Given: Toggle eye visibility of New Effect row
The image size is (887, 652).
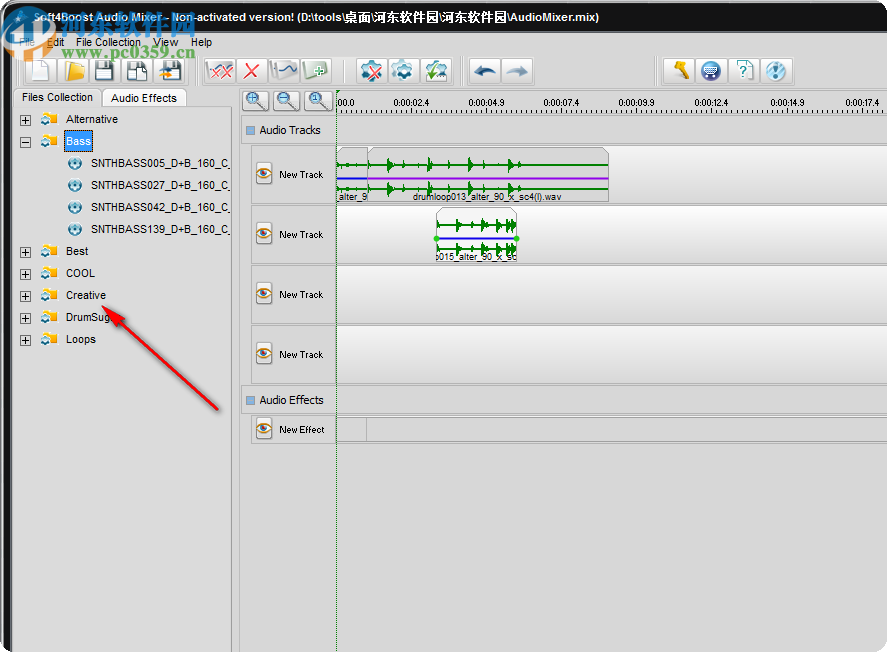Looking at the screenshot, I should click(264, 429).
